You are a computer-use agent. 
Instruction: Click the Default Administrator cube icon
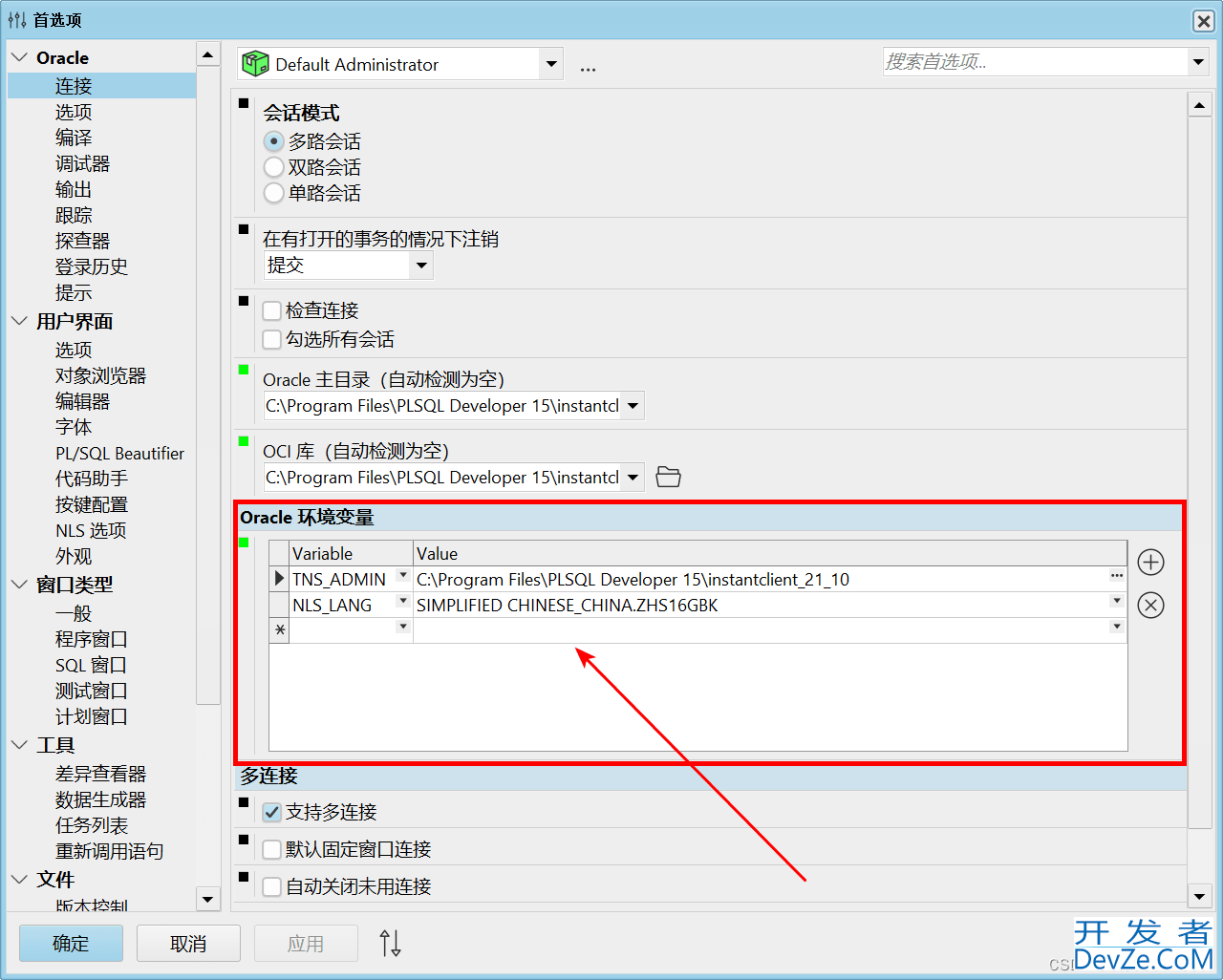[x=255, y=64]
